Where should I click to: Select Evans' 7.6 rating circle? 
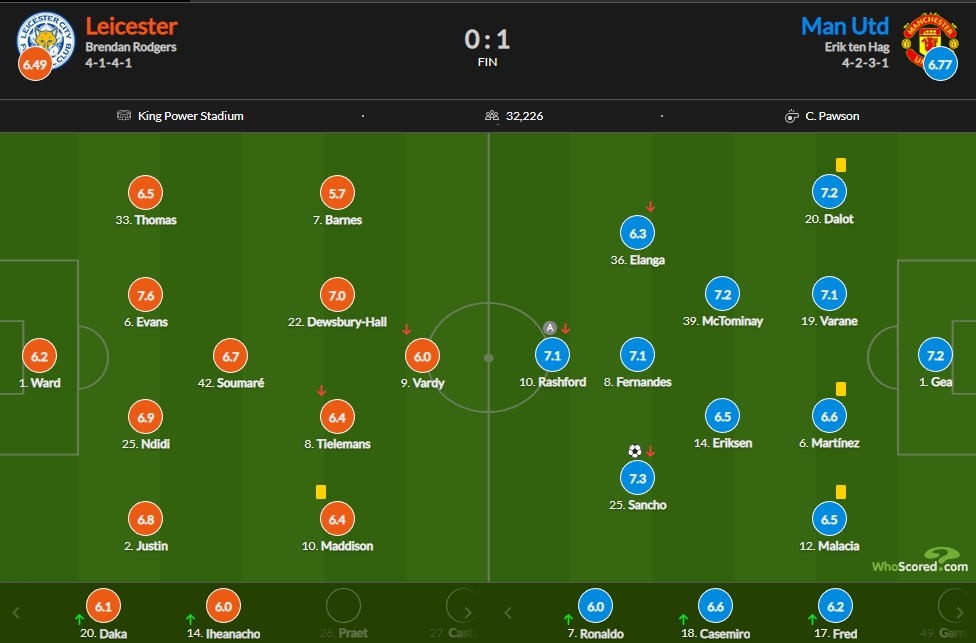click(146, 295)
